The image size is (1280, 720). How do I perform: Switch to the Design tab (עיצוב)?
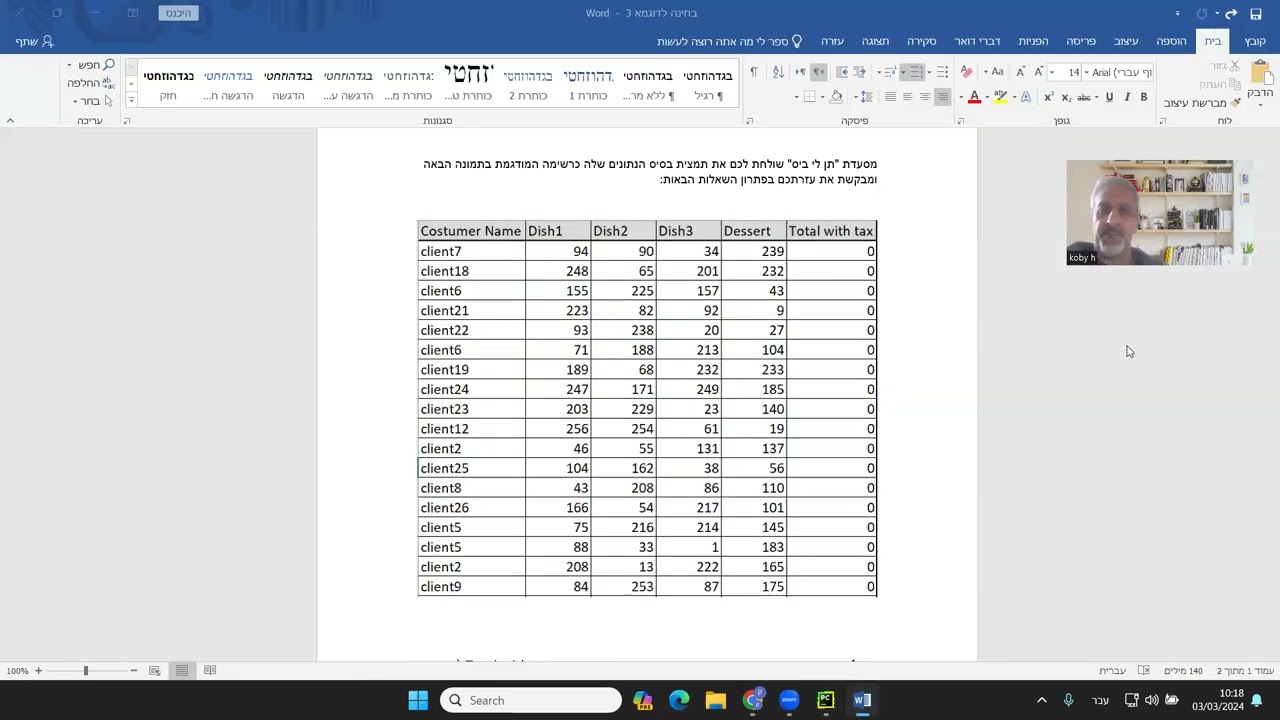1126,41
